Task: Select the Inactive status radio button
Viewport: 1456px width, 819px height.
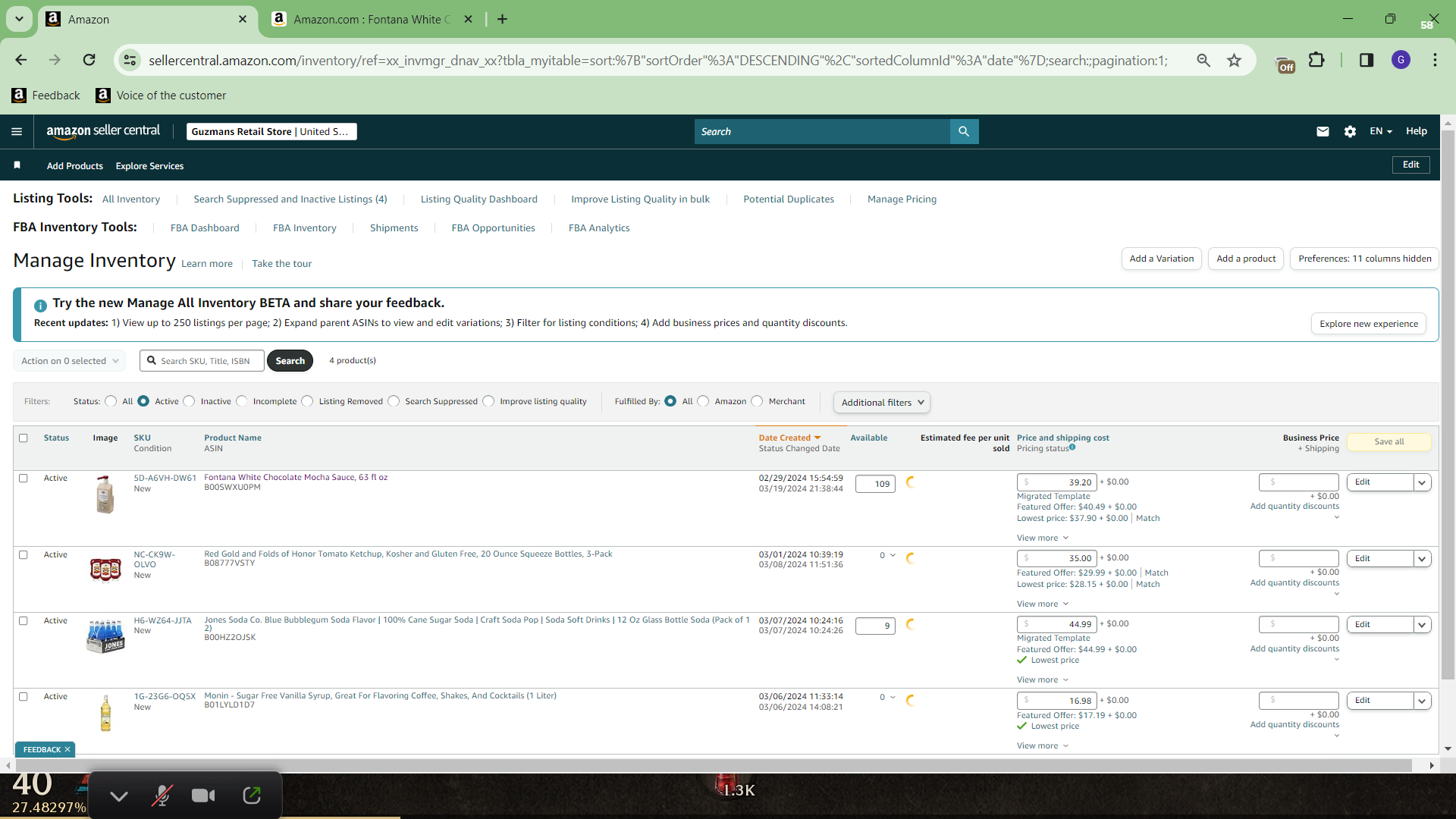Action: [189, 401]
